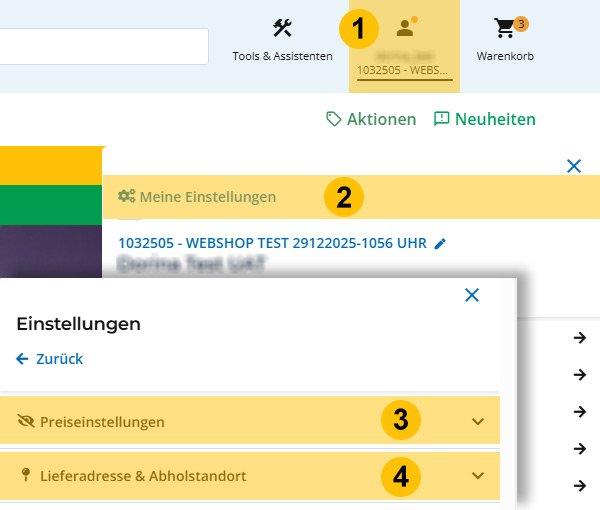Screen dimensions: 600x510
Task: Open the Neuheiten link
Action: click(484, 119)
